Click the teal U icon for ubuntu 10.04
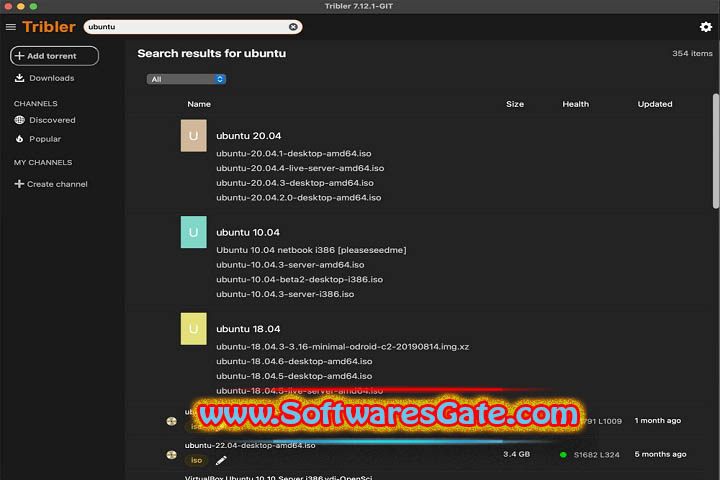 pos(193,232)
